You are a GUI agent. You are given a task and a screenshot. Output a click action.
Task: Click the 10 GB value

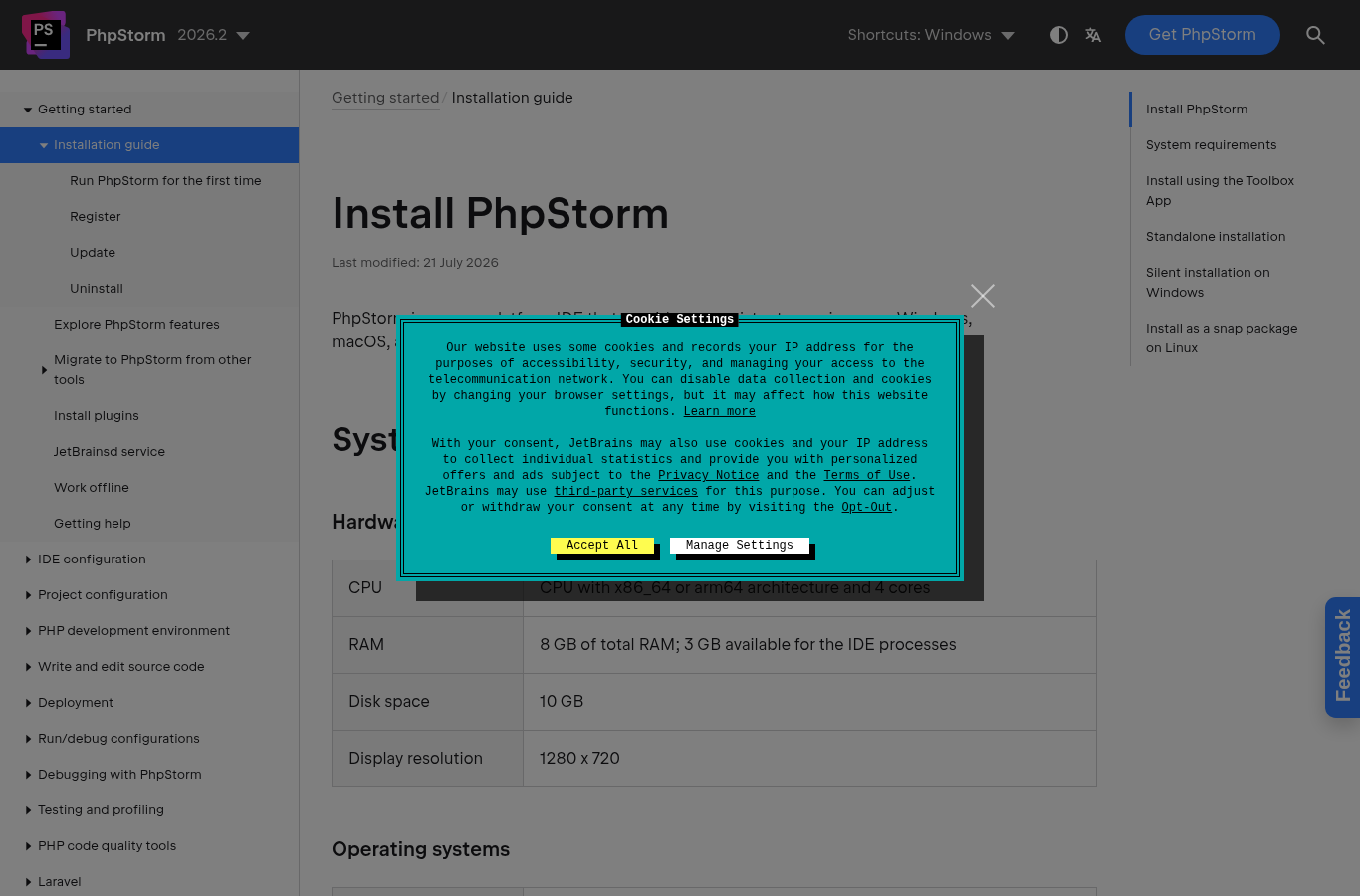pos(562,702)
